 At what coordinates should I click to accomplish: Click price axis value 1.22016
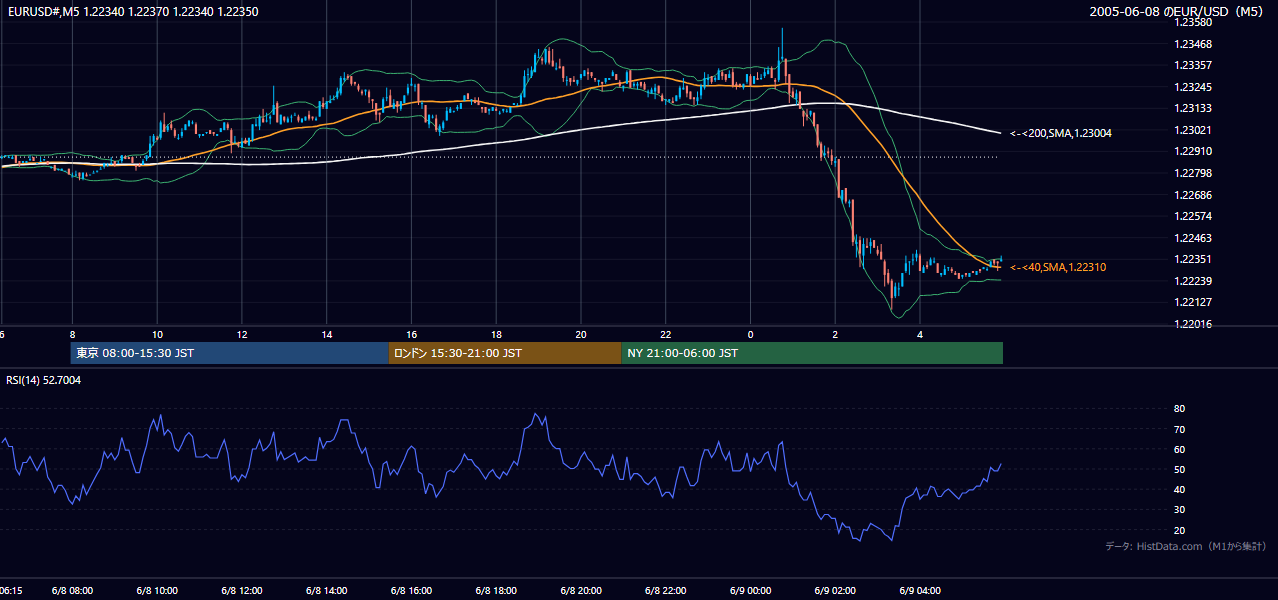[x=1193, y=324]
